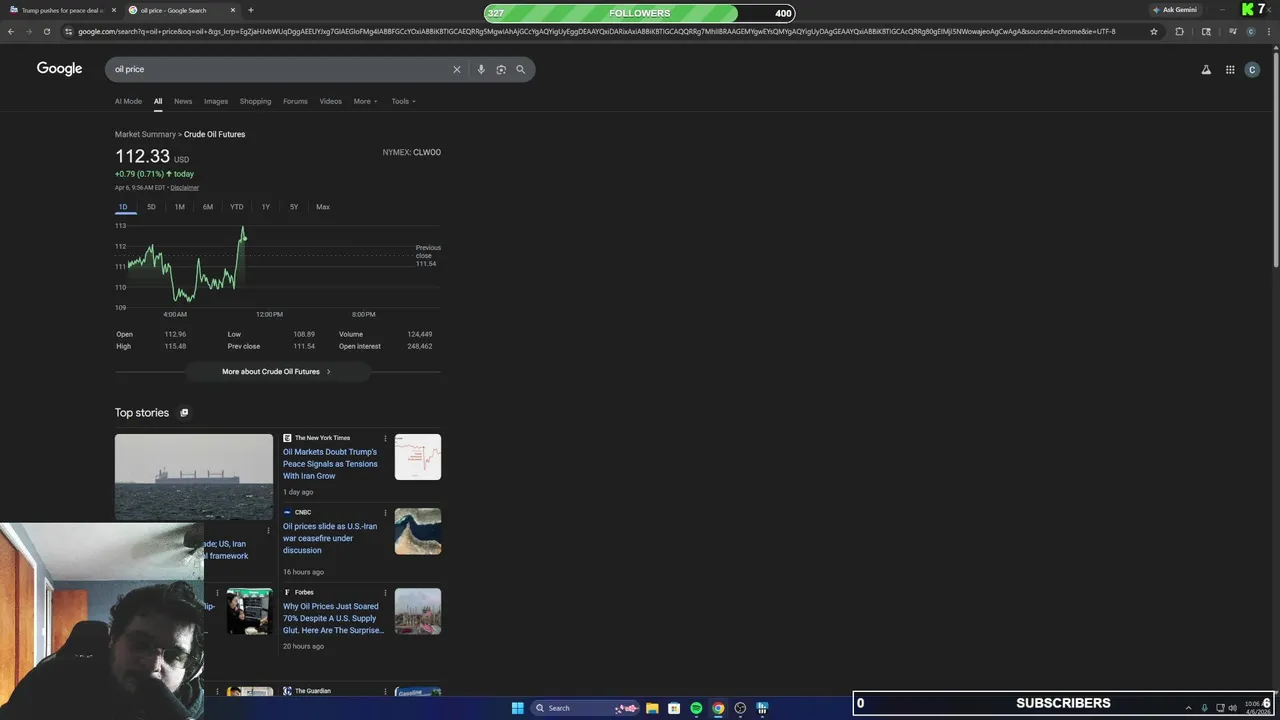Submit search using the magnifier icon

[x=520, y=69]
